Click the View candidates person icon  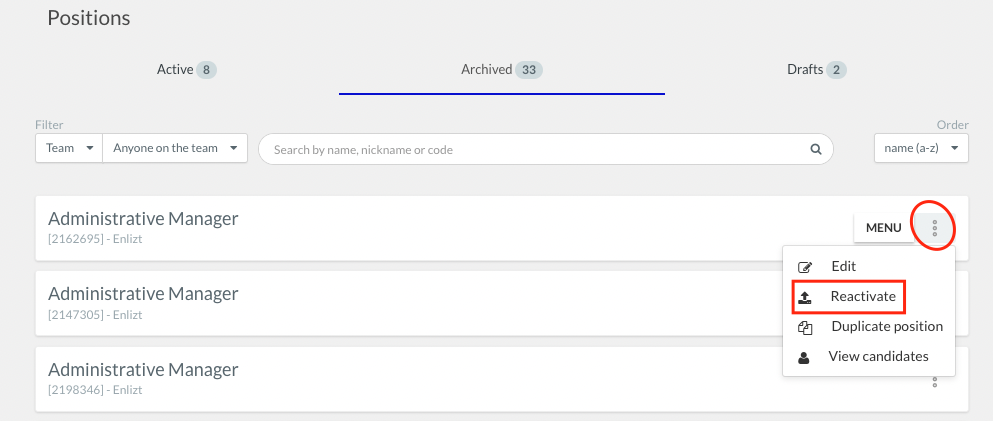[x=804, y=358]
